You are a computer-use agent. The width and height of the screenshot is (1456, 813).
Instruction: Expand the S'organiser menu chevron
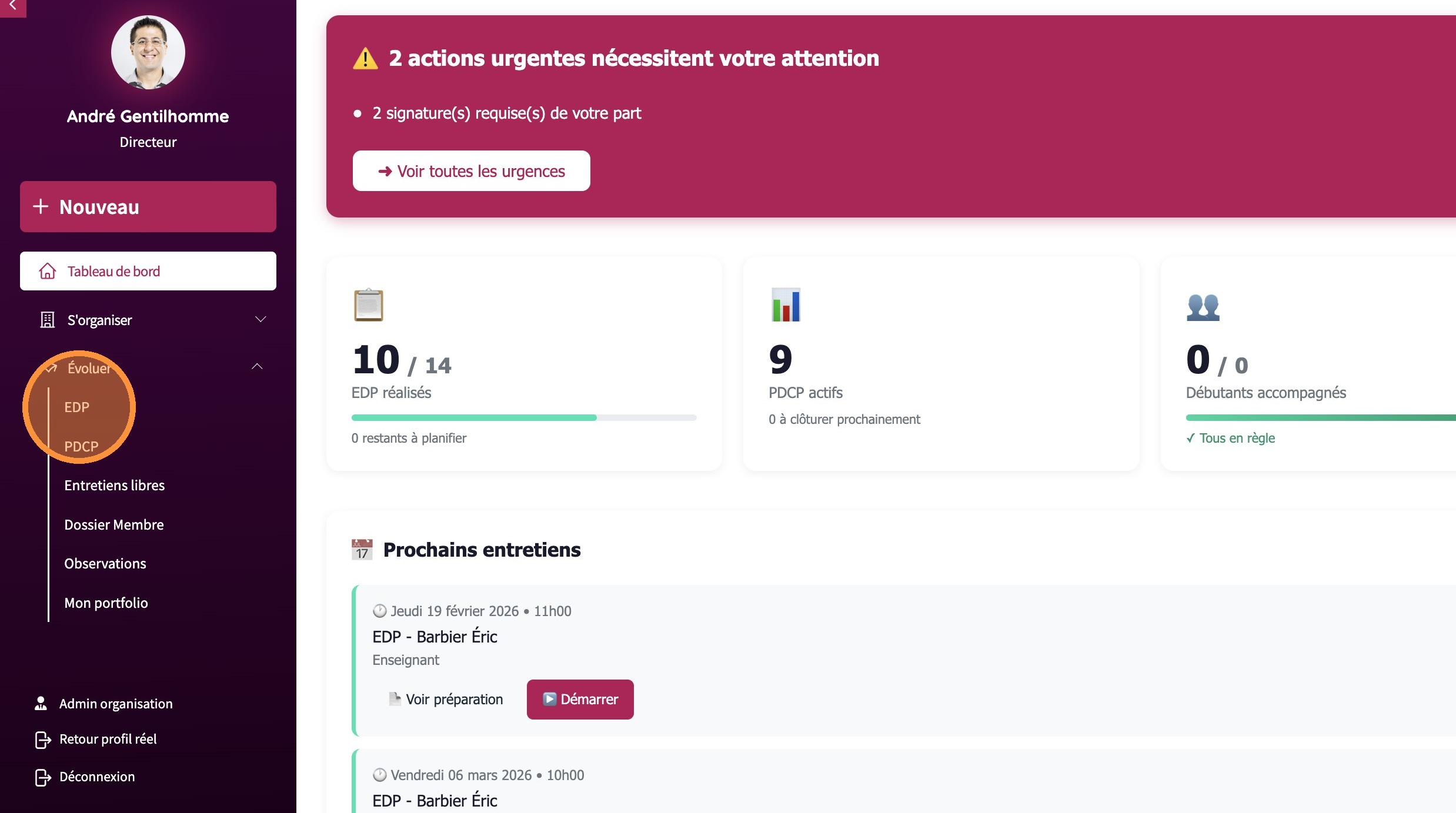(x=261, y=319)
